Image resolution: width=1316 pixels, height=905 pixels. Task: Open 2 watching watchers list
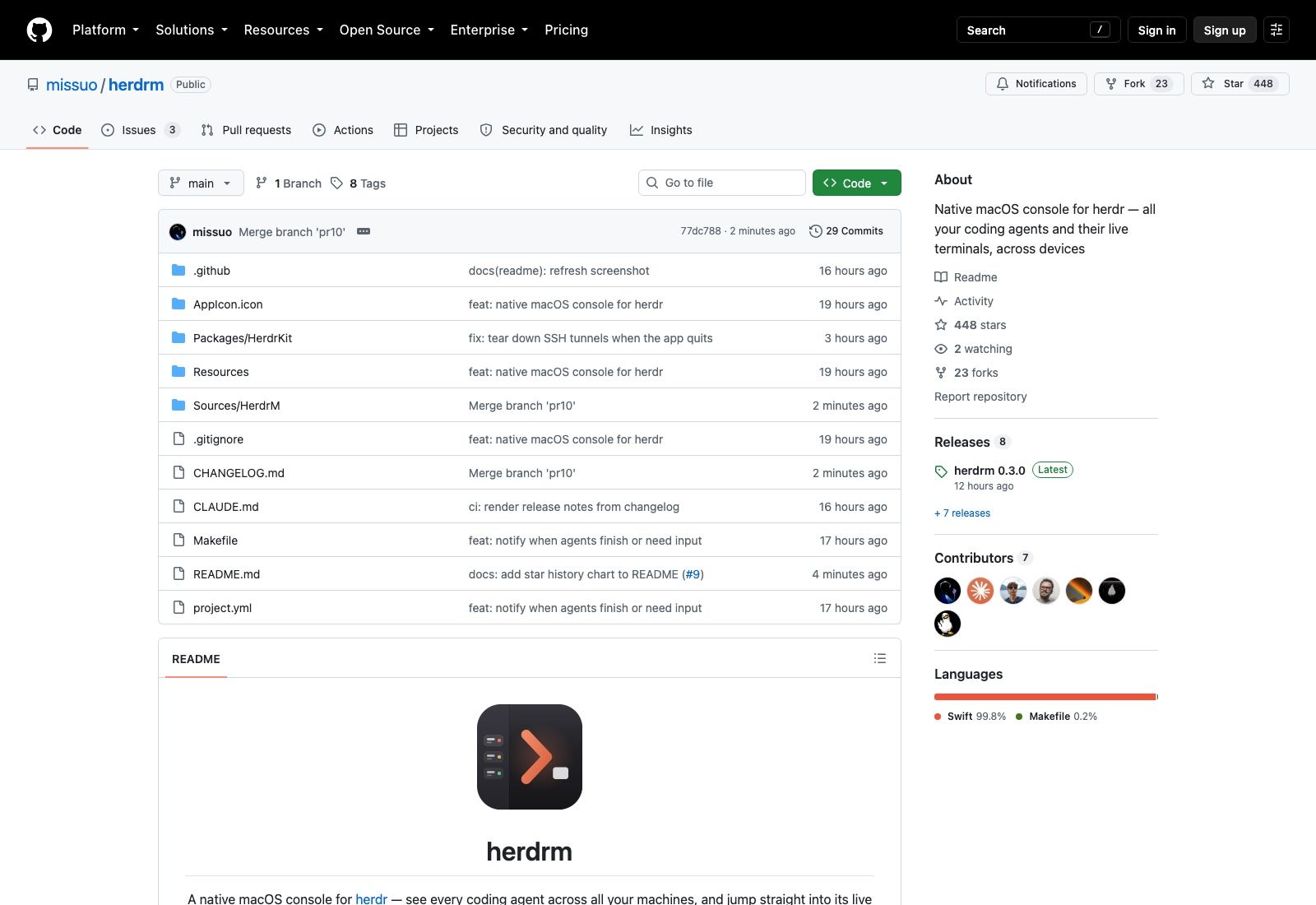point(974,349)
